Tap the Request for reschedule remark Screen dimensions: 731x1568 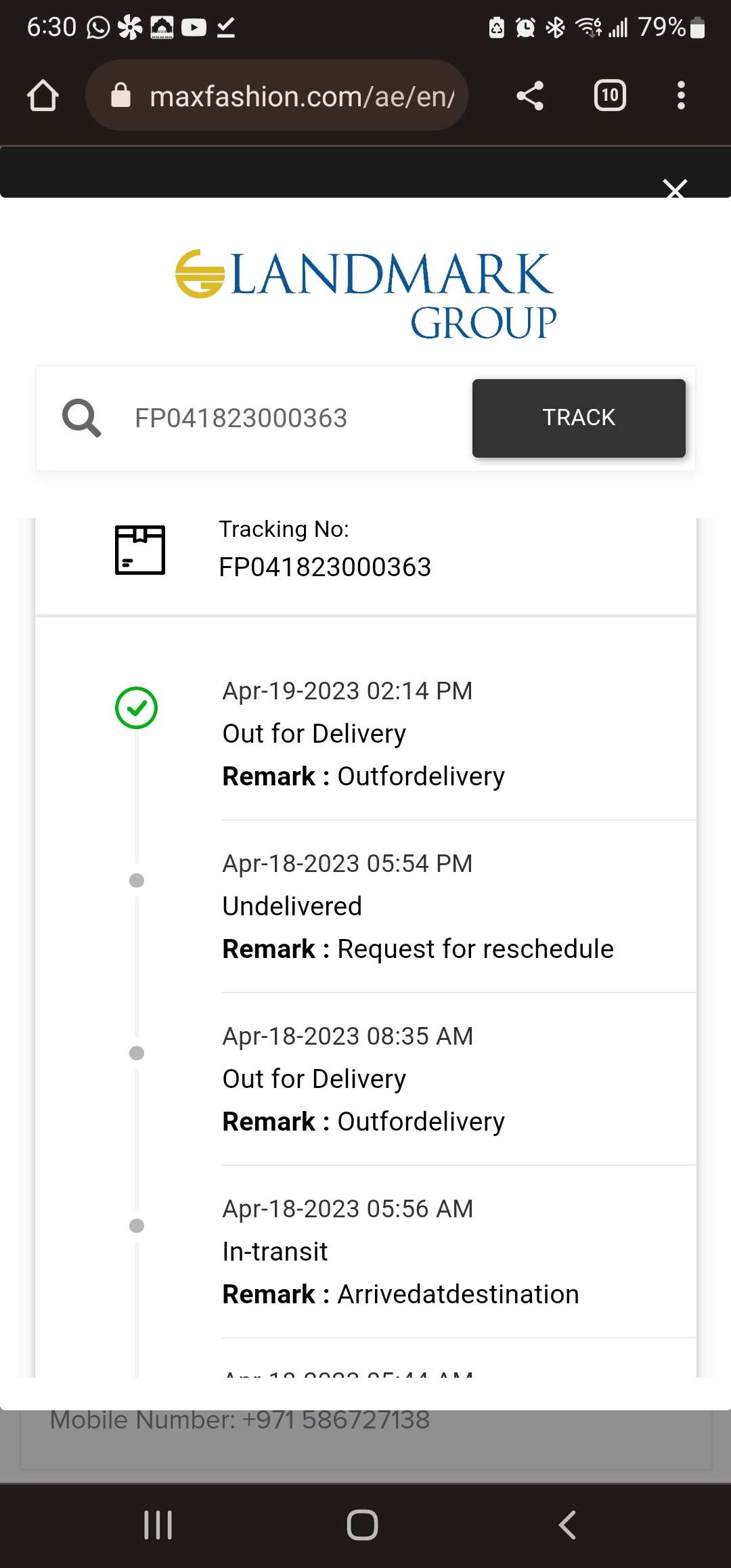click(475, 949)
